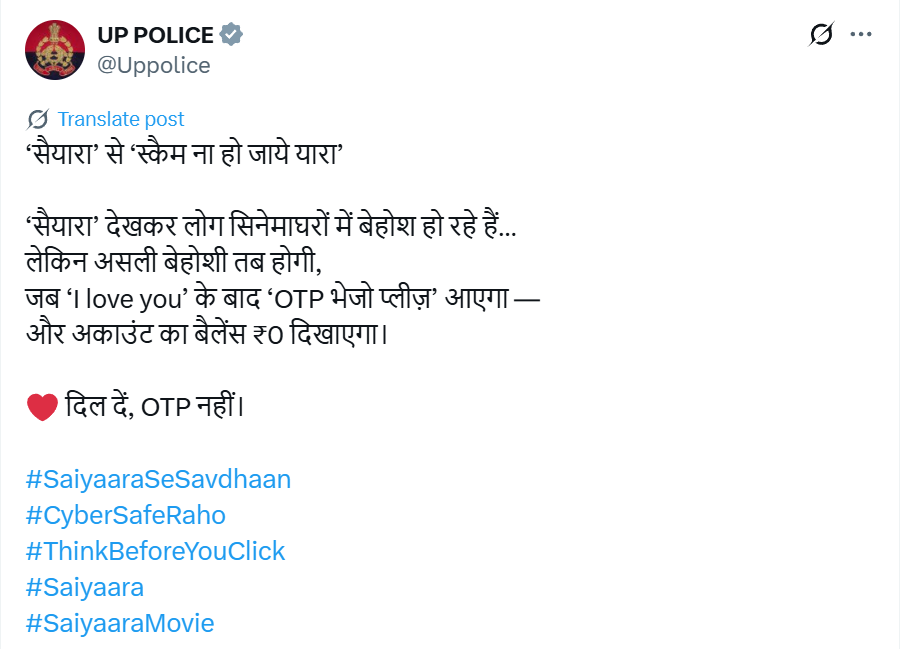Click the Translate post link
Image resolution: width=900 pixels, height=649 pixels.
(x=121, y=119)
